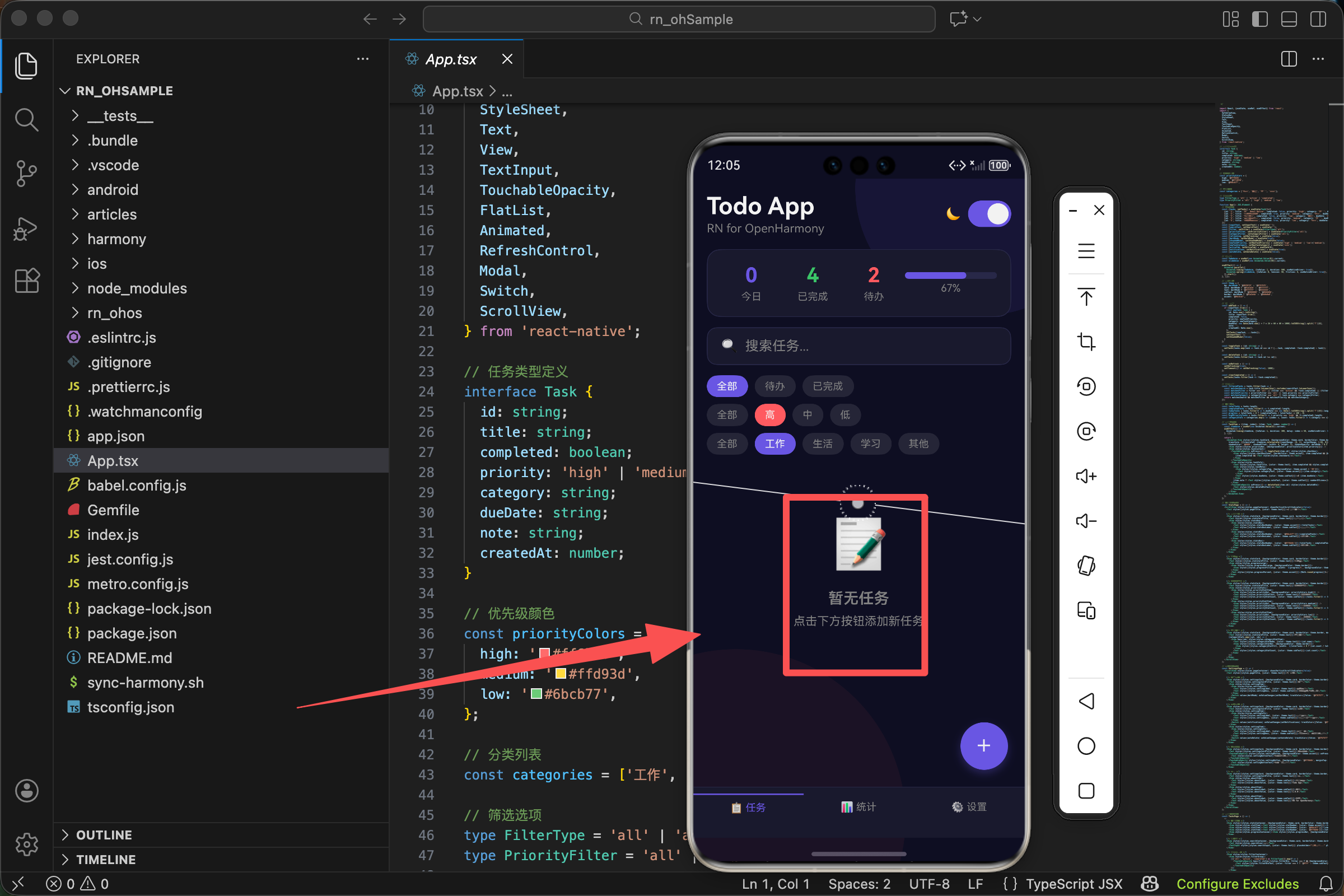
Task: Click the #ffd93d color swatch
Action: point(561,674)
